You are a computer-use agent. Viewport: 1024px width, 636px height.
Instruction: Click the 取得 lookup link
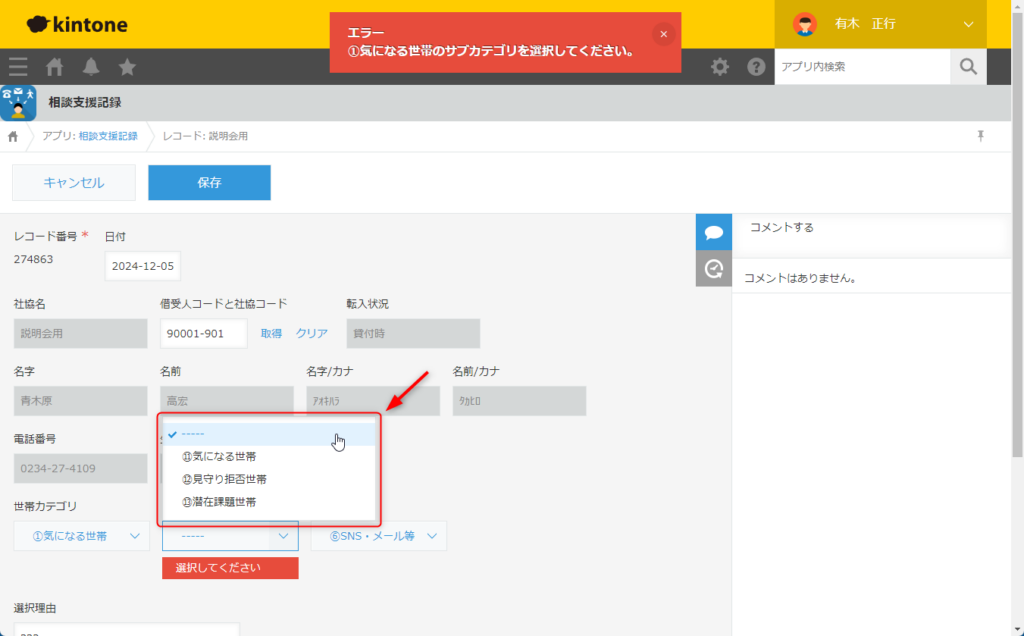coord(271,334)
